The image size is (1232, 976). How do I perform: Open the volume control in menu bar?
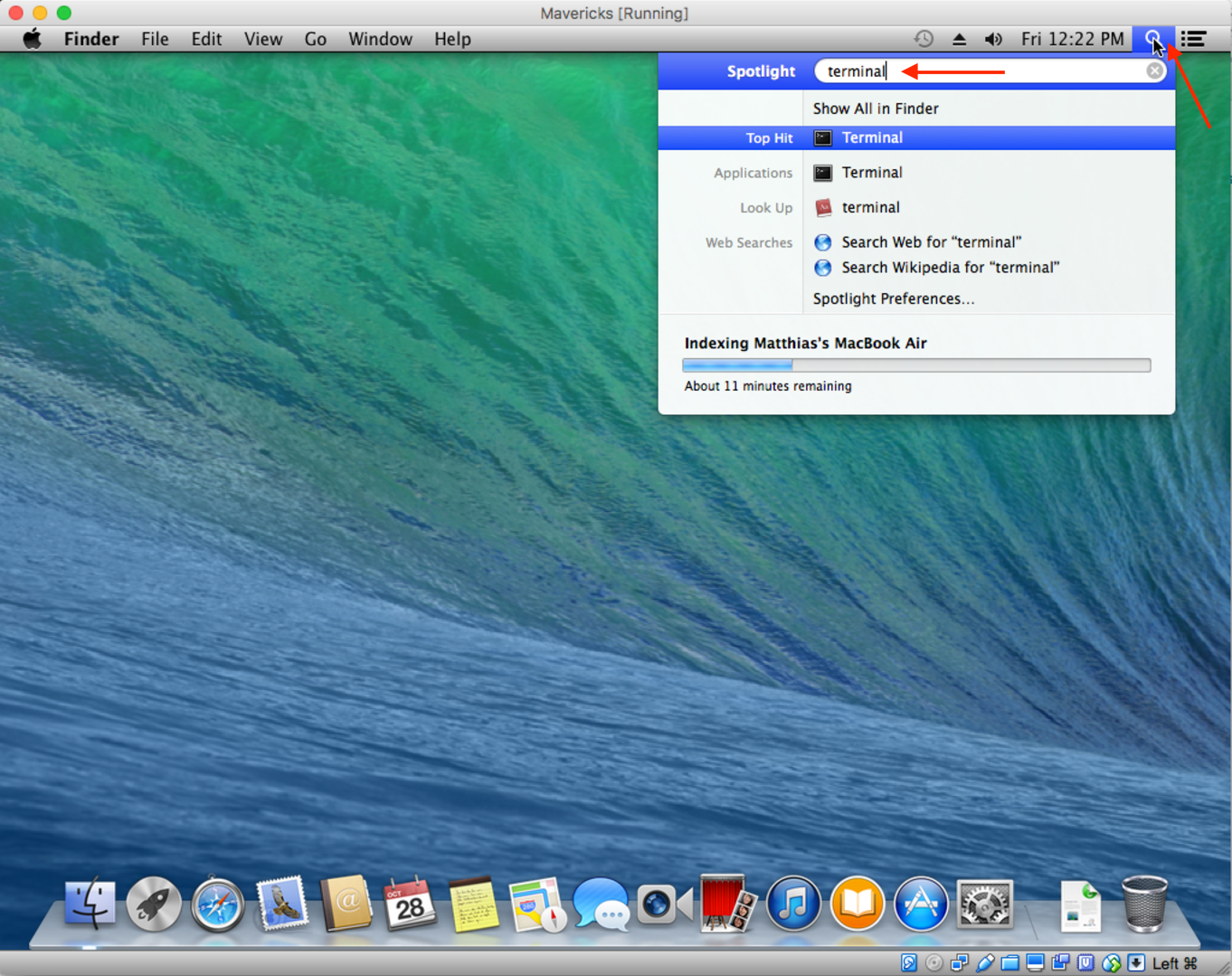(x=993, y=39)
